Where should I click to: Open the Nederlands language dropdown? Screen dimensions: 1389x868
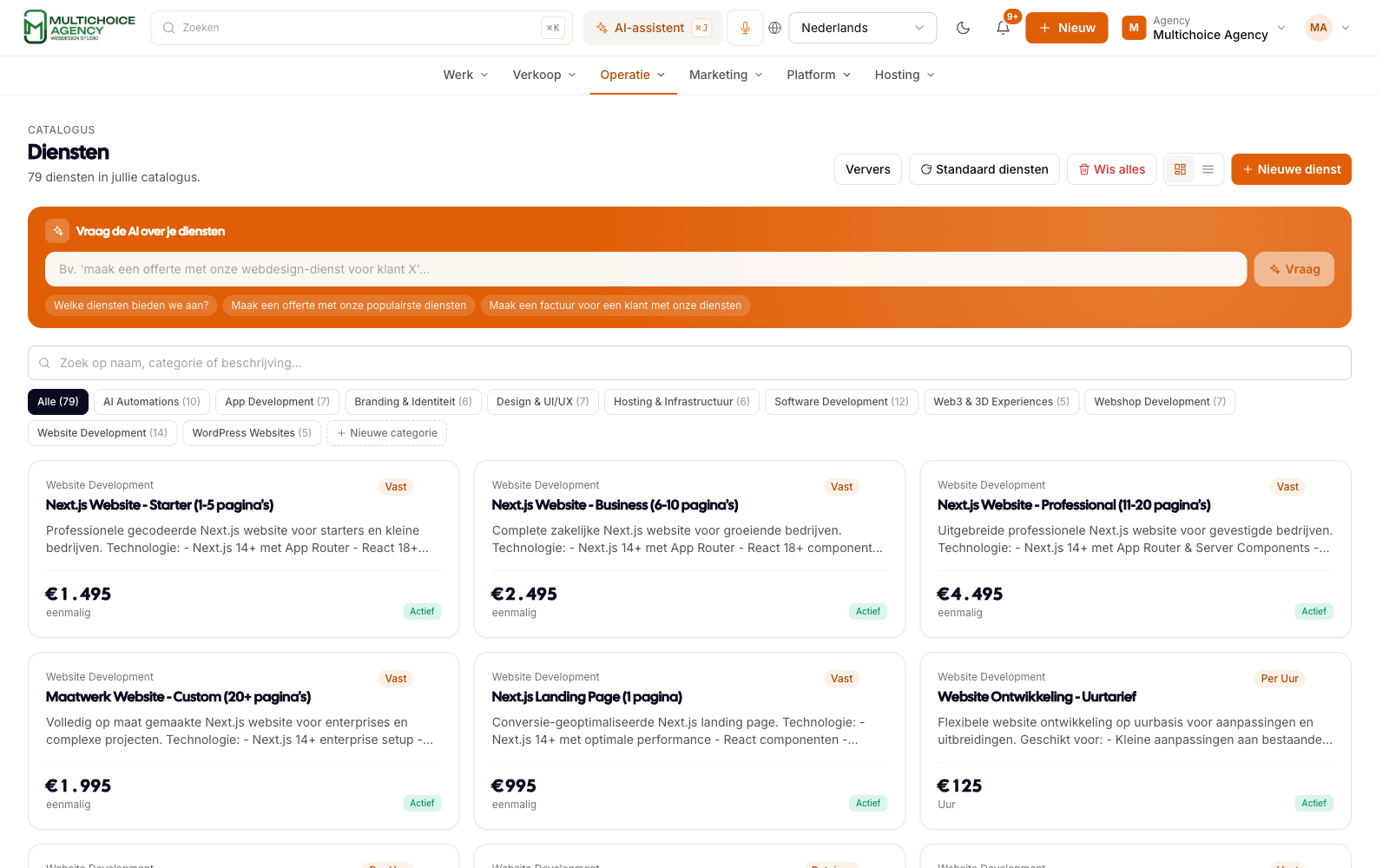click(863, 28)
